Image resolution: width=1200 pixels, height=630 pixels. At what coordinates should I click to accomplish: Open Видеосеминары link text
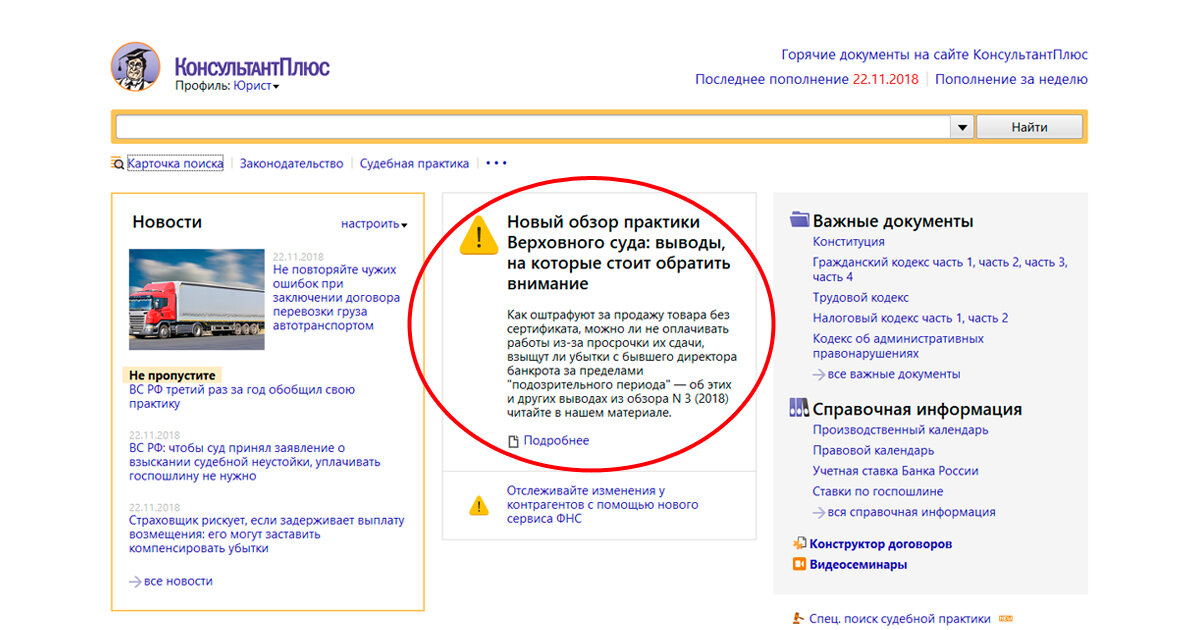859,564
